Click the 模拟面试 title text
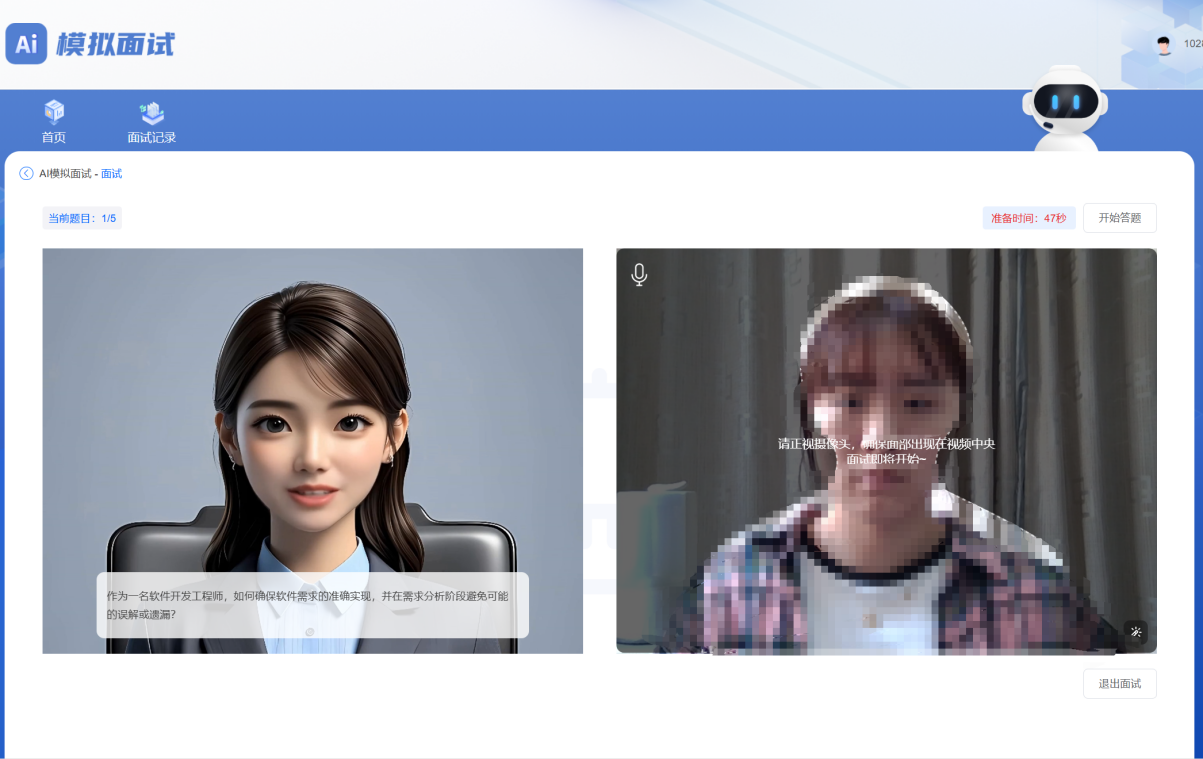The image size is (1203, 759). (x=115, y=45)
